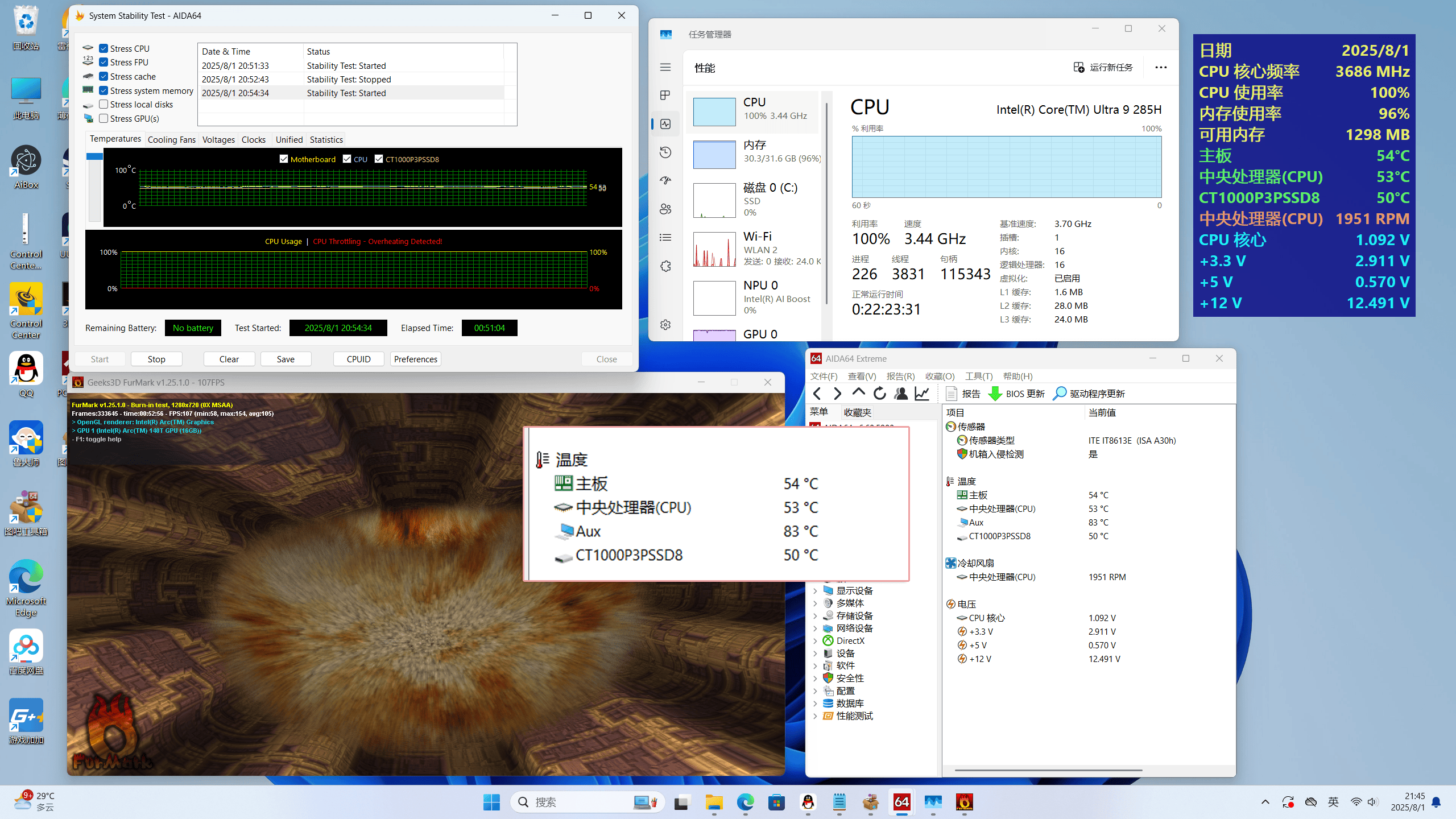Screen dimensions: 1456x819
Task: Toggle Stress system memory checkbox
Action: coord(104,90)
